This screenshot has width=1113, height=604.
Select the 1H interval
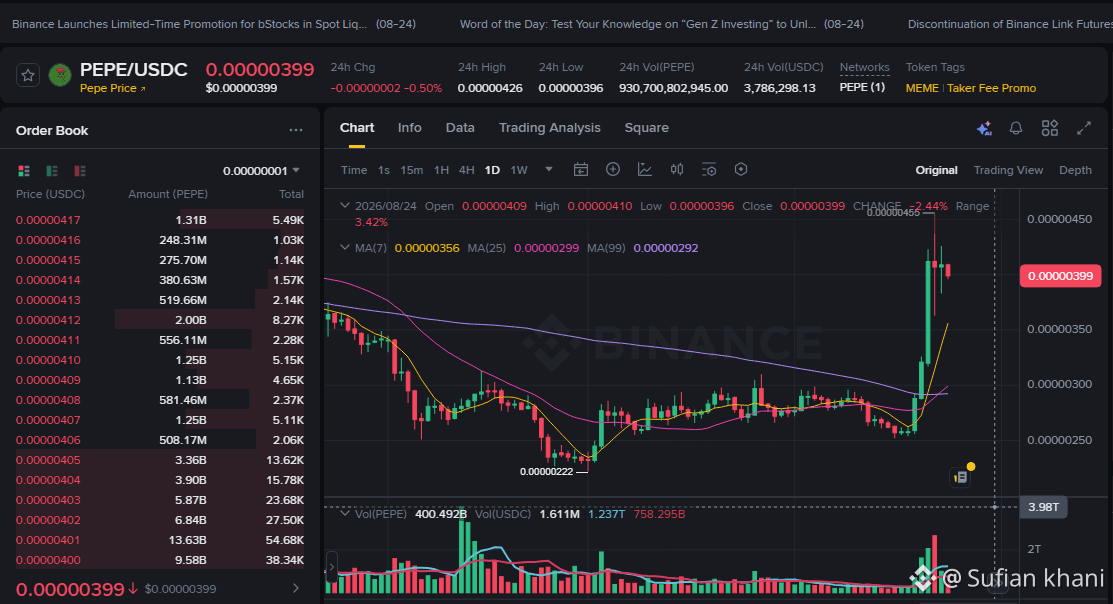coord(442,170)
